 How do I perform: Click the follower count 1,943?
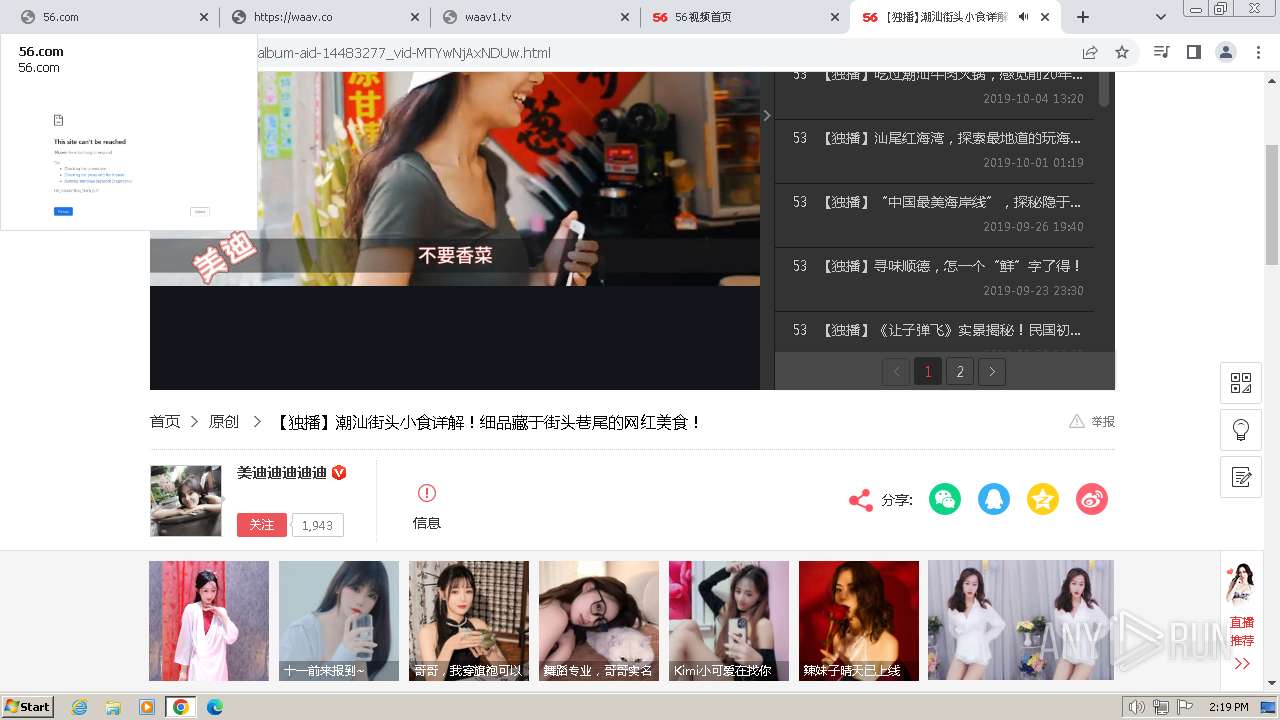click(317, 525)
